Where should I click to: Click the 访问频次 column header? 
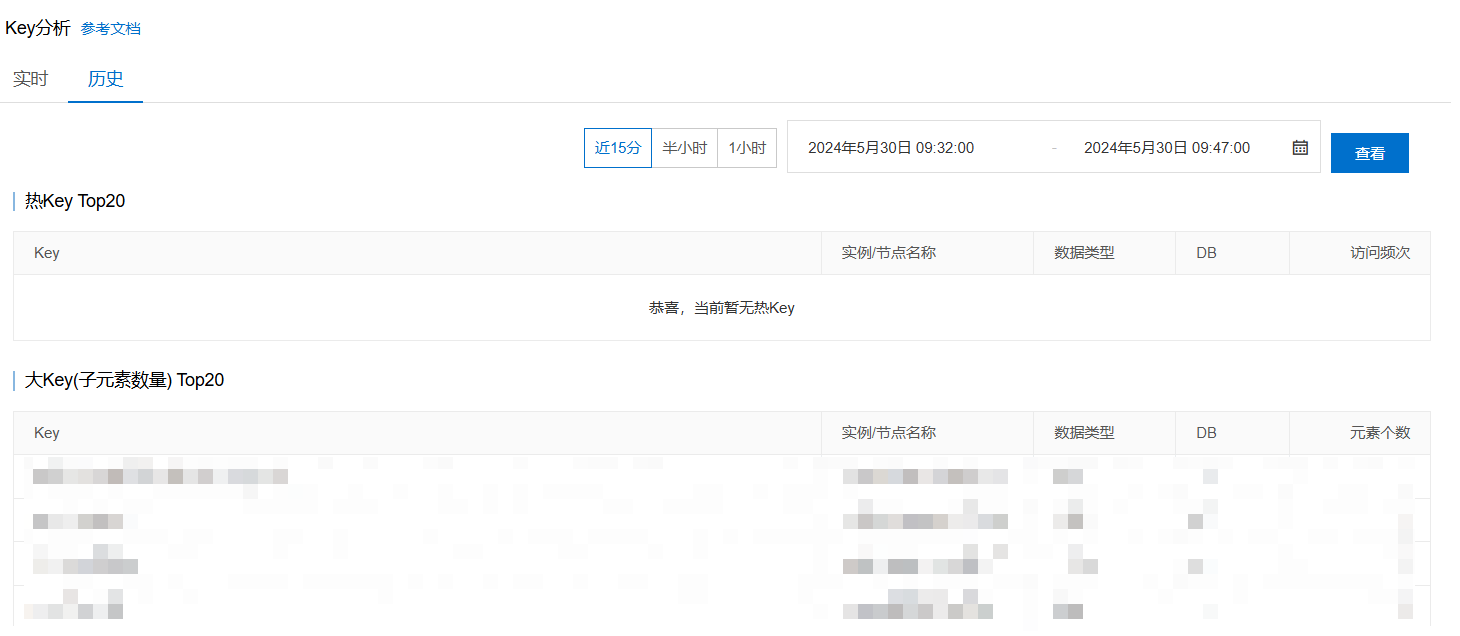point(1379,253)
